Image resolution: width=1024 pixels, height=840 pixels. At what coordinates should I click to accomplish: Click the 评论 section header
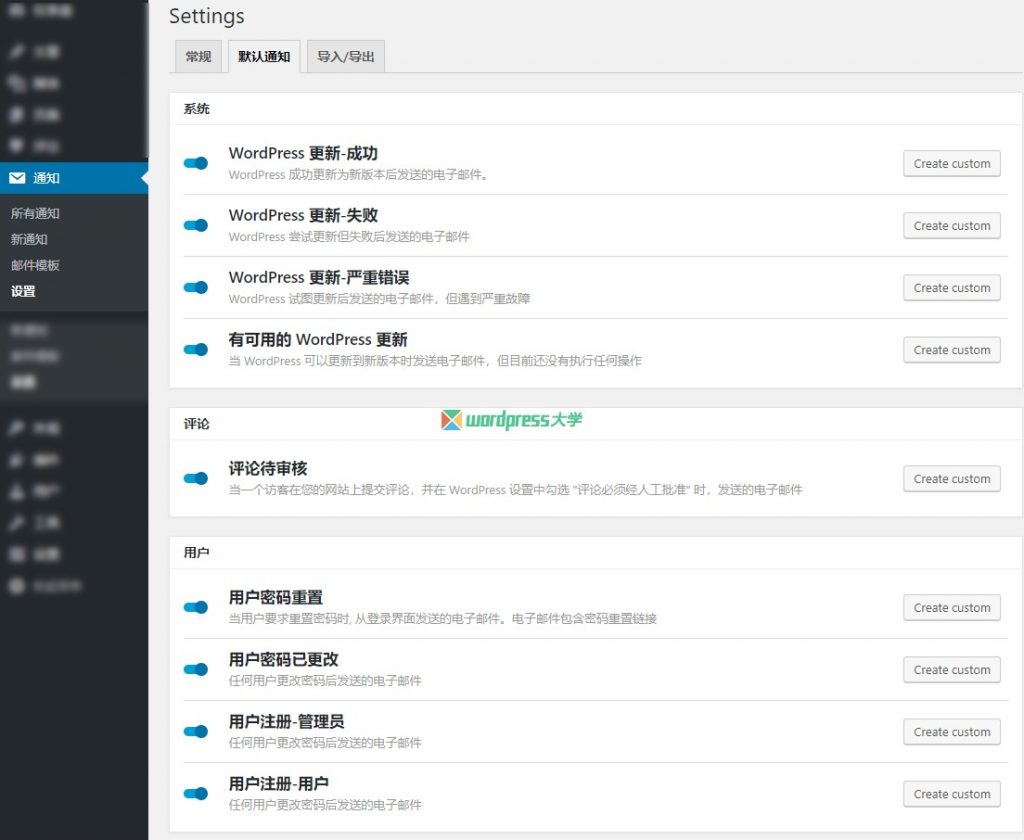tap(196, 423)
